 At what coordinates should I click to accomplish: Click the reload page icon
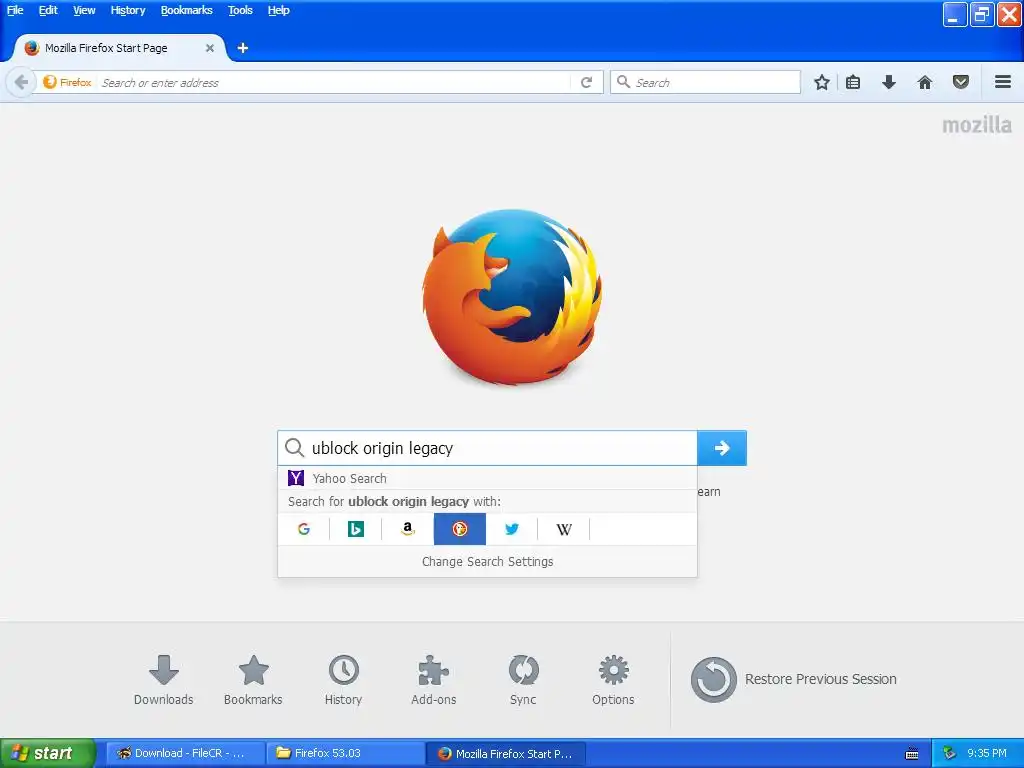coord(586,82)
